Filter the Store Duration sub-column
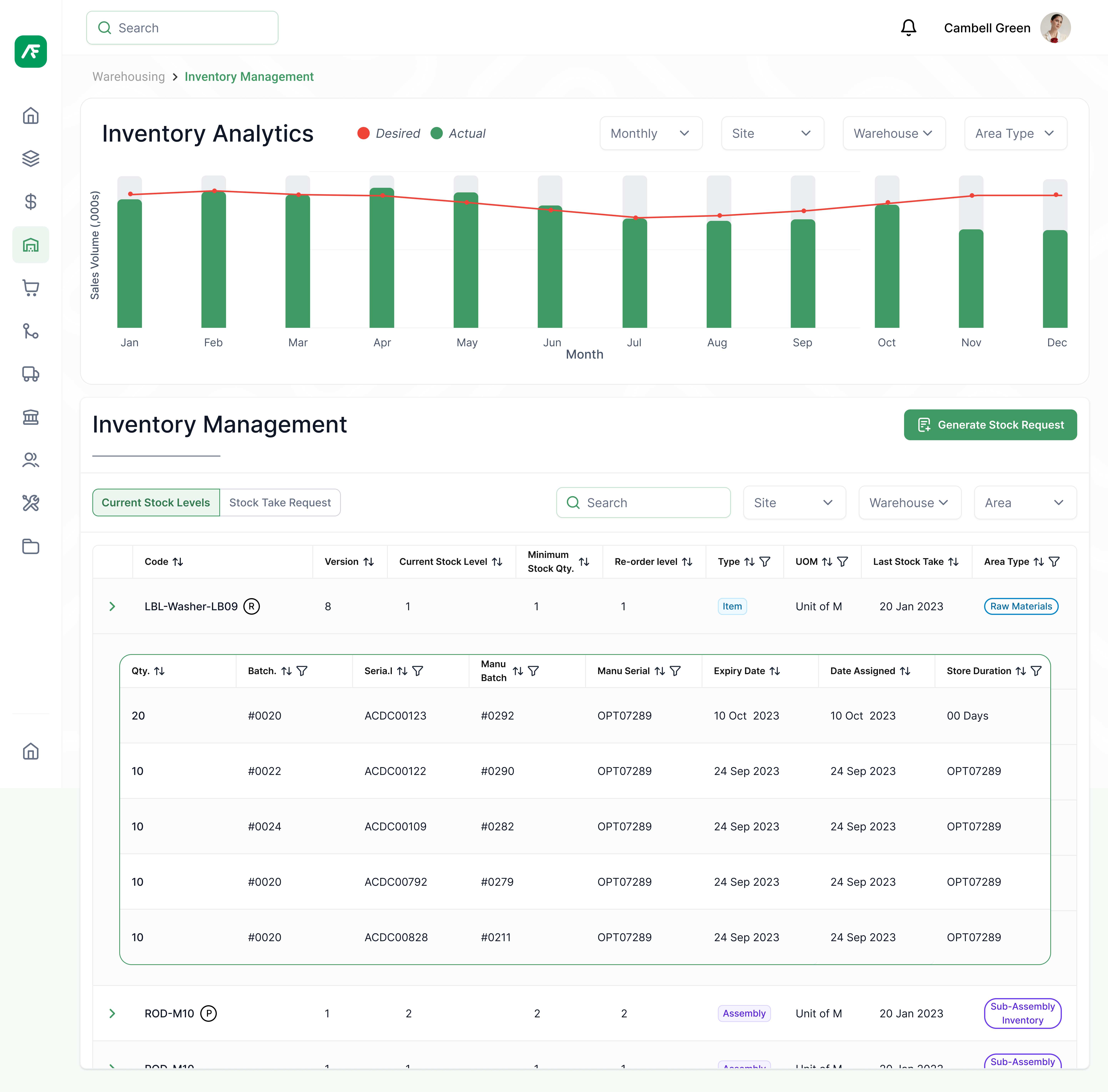This screenshot has width=1108, height=1092. 1036,671
